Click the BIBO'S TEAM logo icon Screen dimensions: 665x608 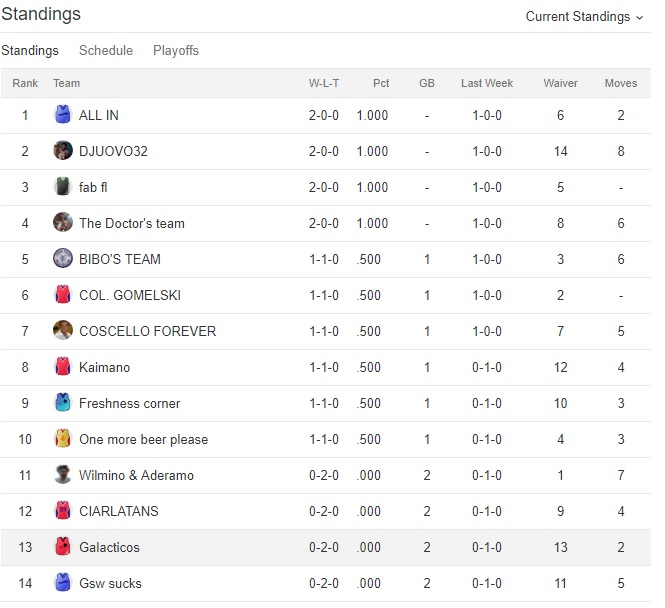pos(63,259)
